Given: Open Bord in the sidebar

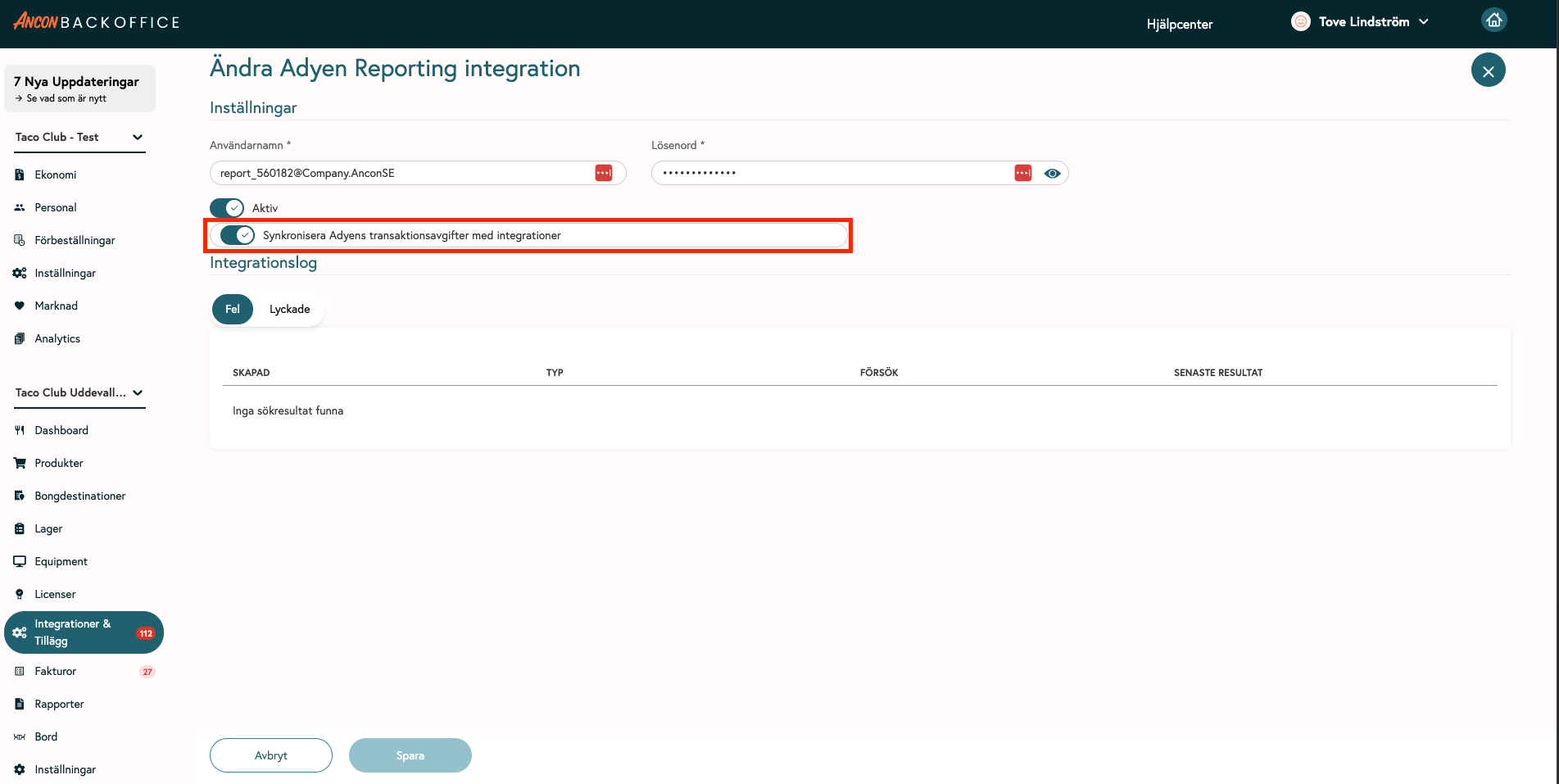Looking at the screenshot, I should [x=46, y=736].
